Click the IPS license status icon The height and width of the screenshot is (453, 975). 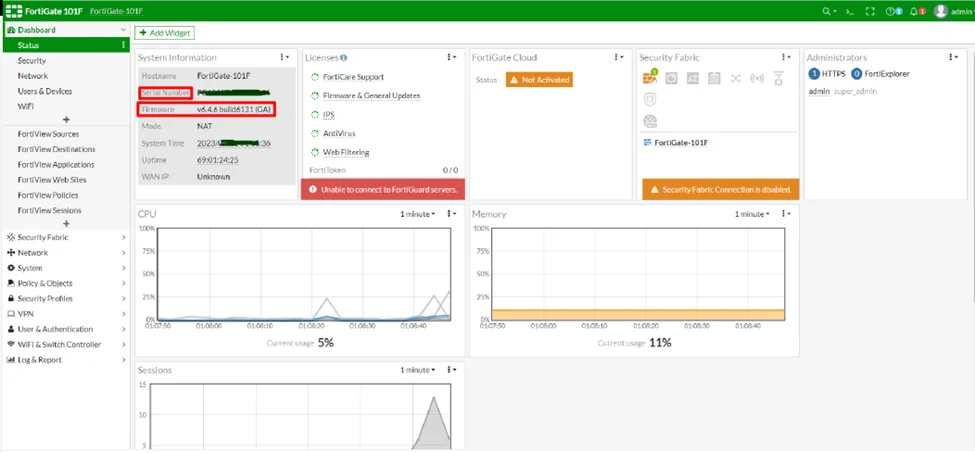315,115
